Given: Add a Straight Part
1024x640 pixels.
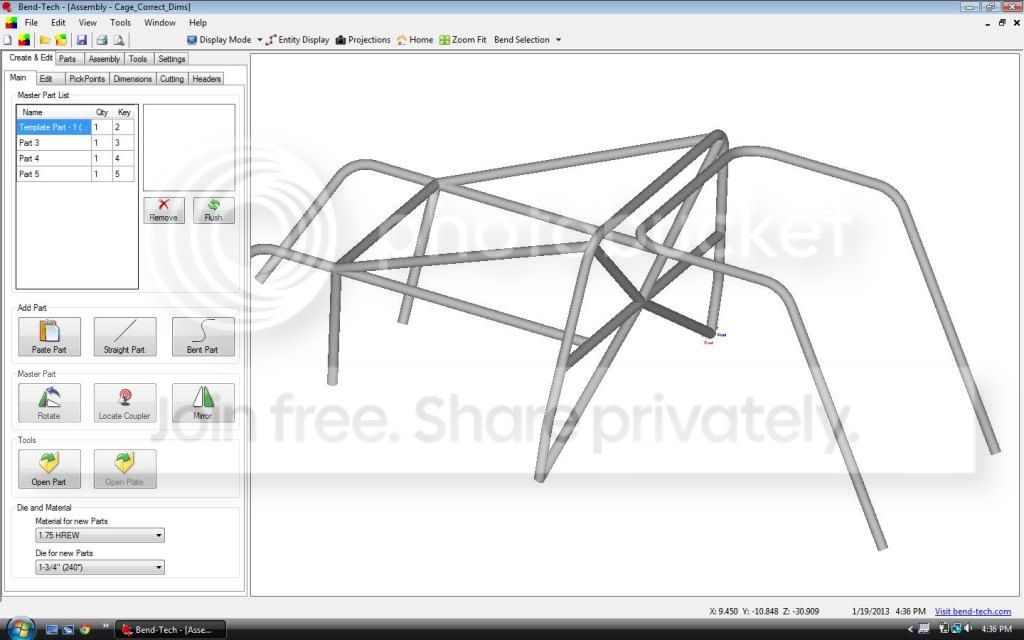Looking at the screenshot, I should (125, 337).
